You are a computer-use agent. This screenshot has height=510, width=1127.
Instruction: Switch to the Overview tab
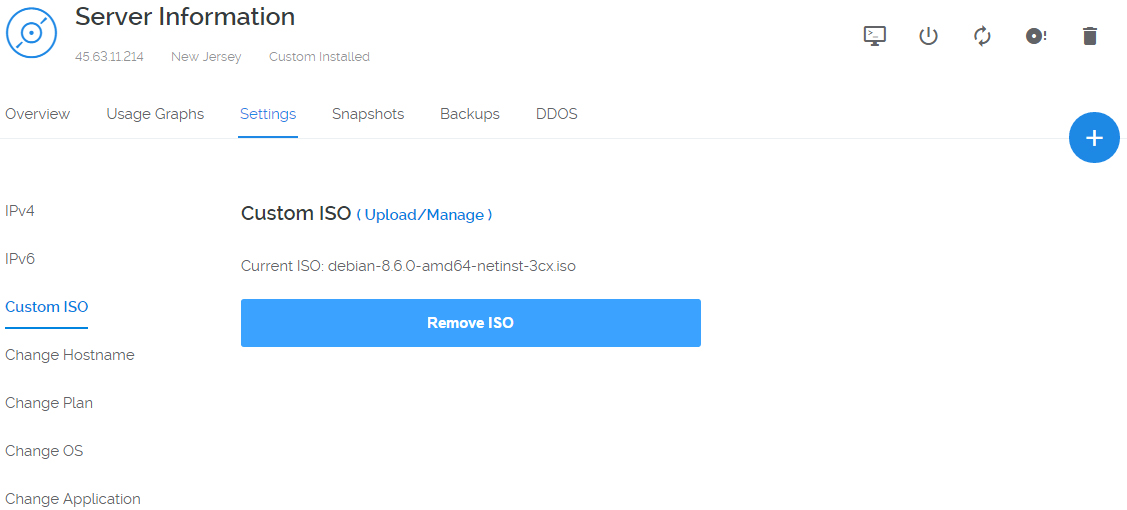pos(37,114)
